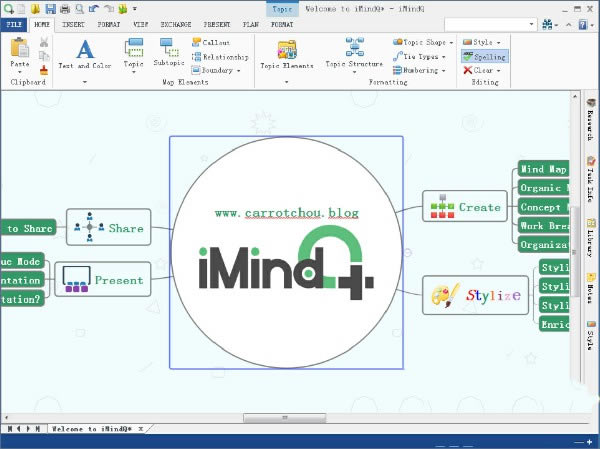Click the iMindQ app logo icon
The image size is (600, 449).
pos(8,8)
